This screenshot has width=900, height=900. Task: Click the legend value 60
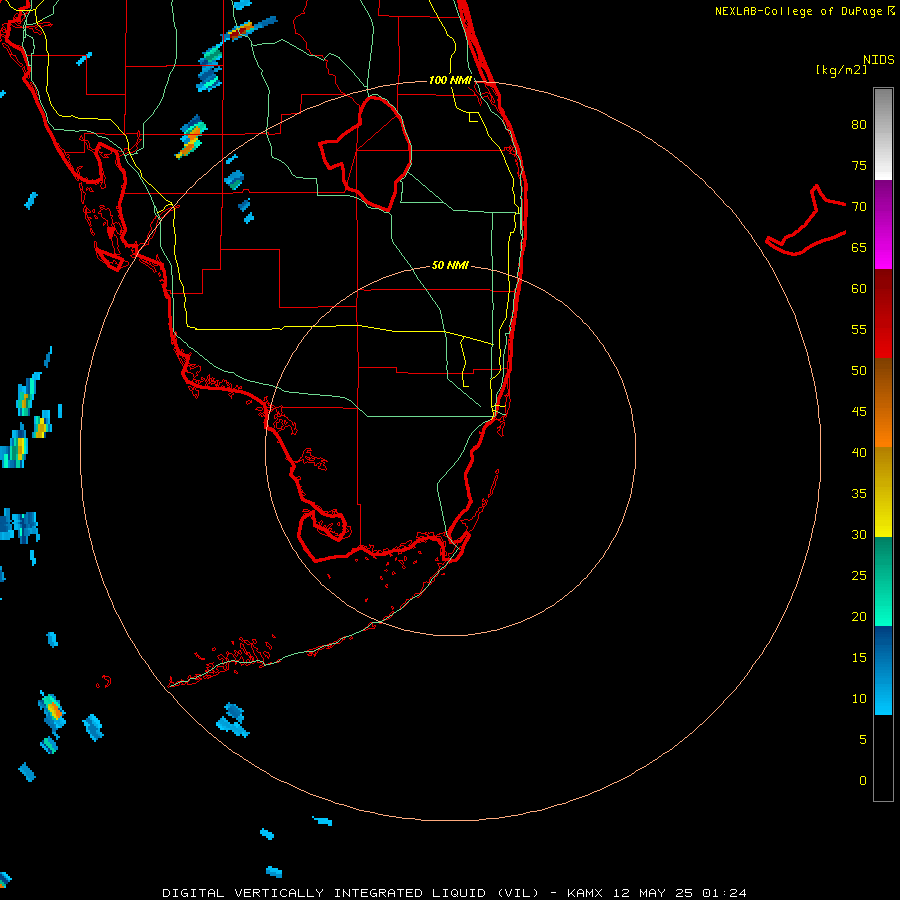[859, 289]
